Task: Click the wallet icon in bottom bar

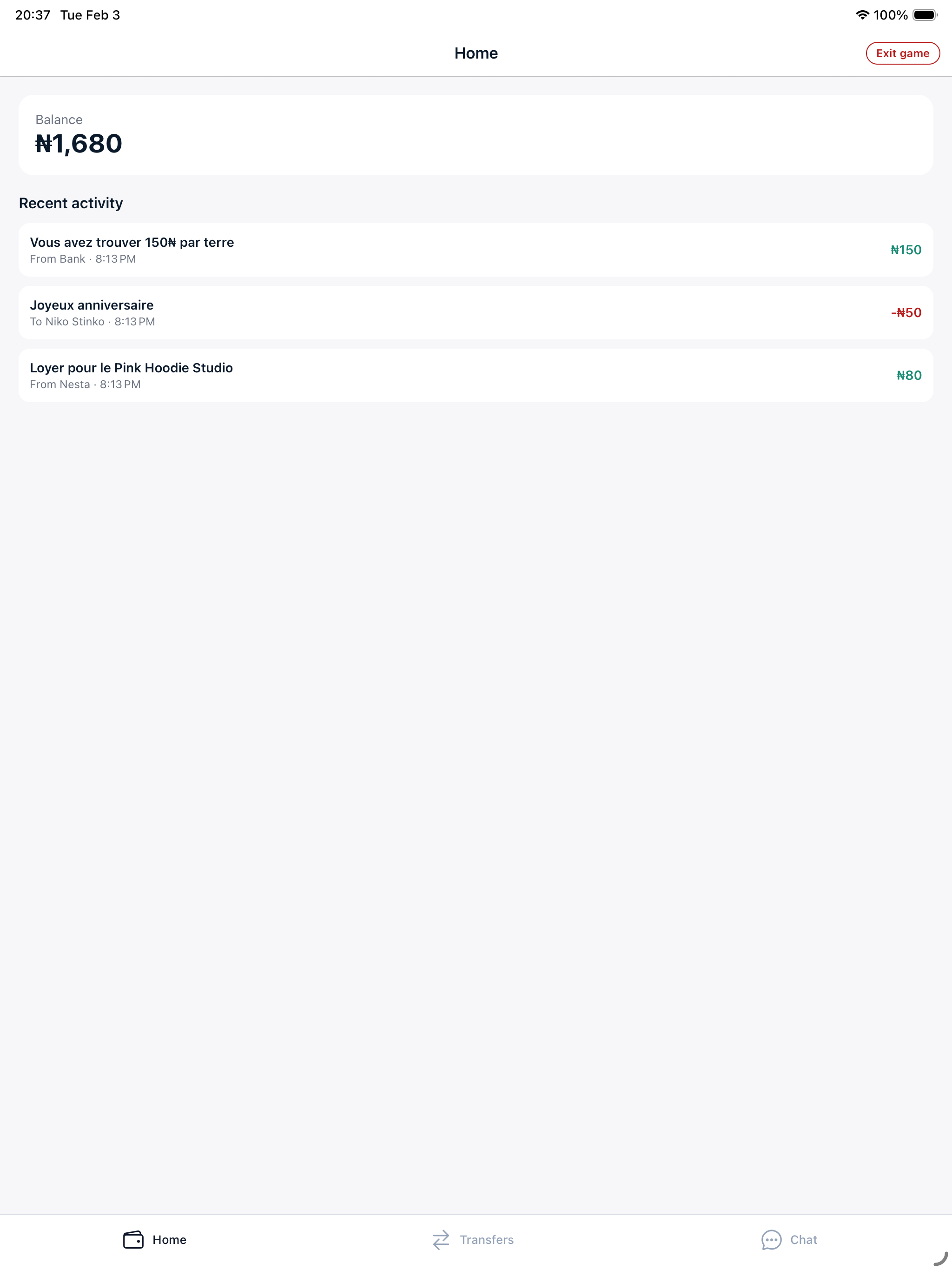Action: pos(133,1240)
